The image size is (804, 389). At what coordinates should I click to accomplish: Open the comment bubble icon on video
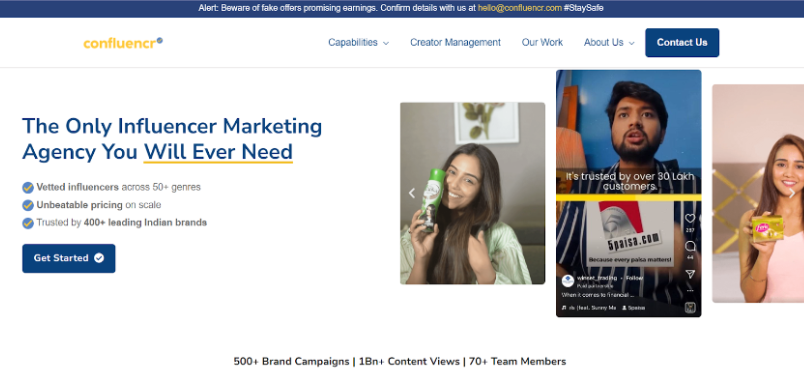point(690,246)
